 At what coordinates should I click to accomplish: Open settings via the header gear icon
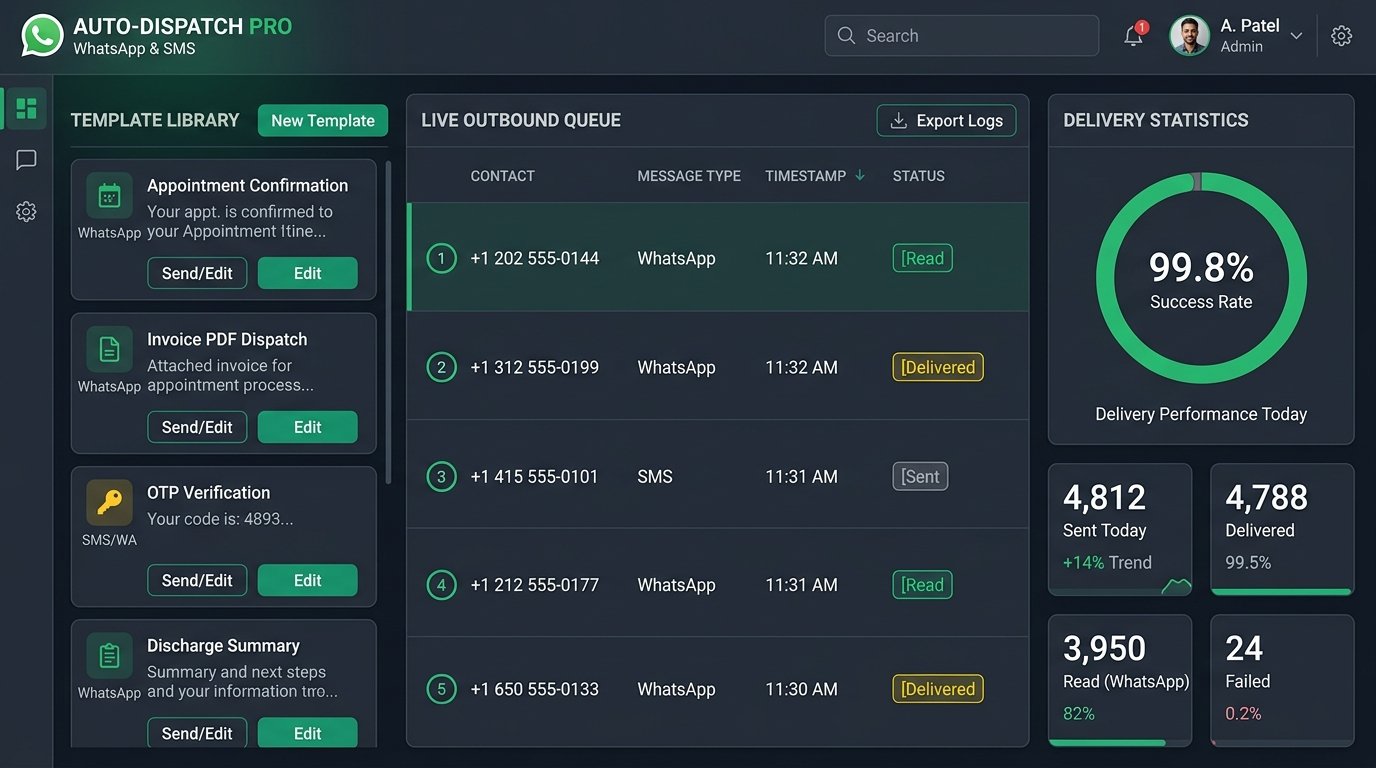[1341, 36]
